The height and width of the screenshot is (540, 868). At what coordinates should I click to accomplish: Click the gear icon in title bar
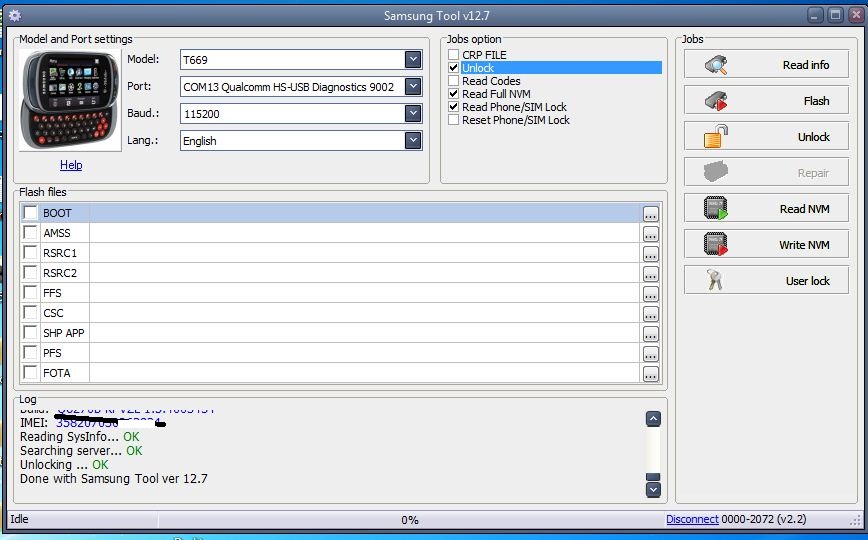click(15, 15)
